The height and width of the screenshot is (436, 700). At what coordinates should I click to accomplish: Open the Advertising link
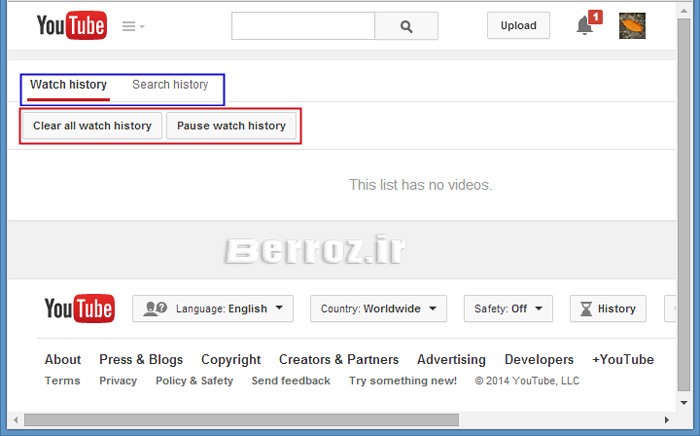(451, 360)
